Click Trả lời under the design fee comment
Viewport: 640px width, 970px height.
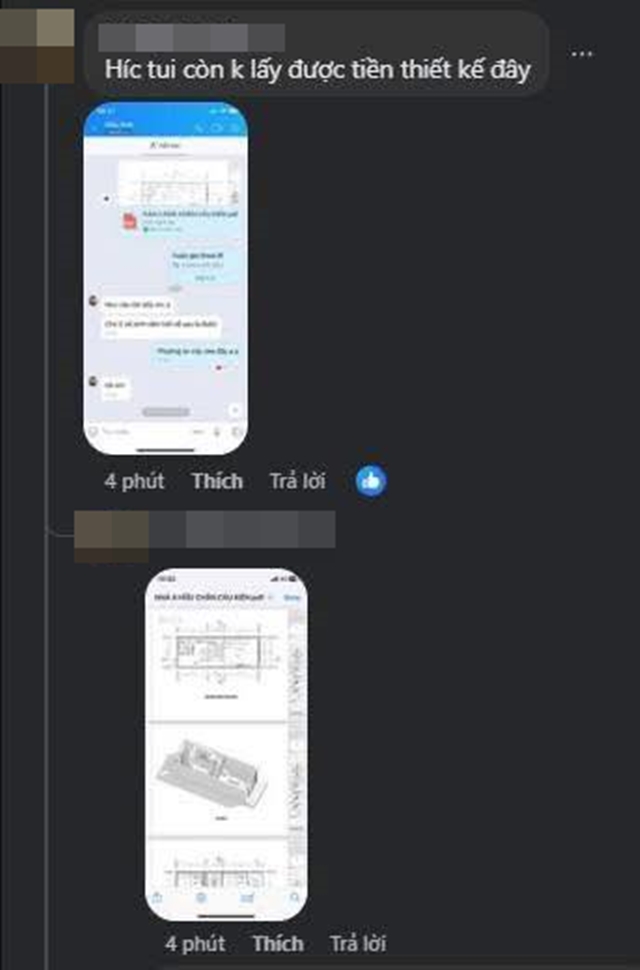pyautogui.click(x=297, y=481)
